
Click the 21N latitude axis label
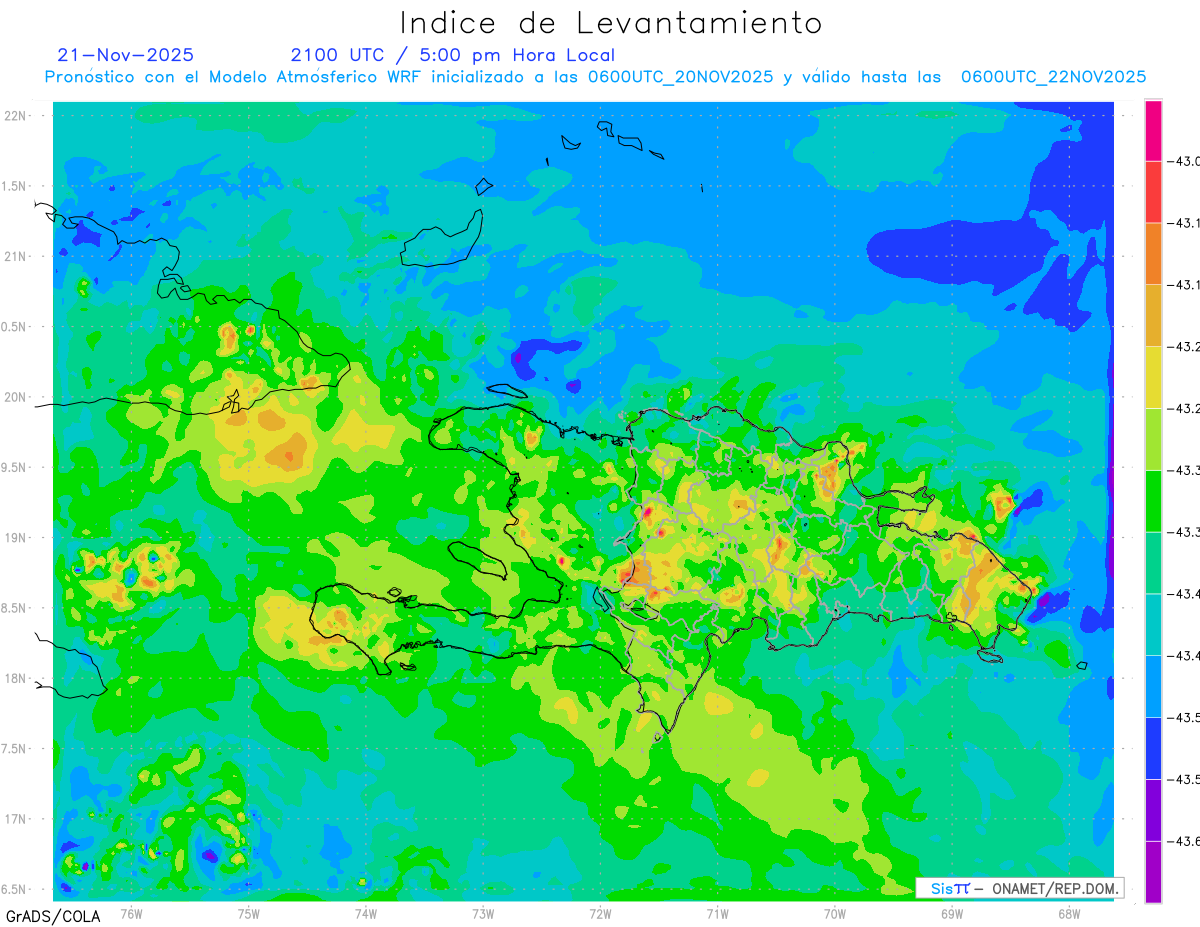tap(15, 256)
